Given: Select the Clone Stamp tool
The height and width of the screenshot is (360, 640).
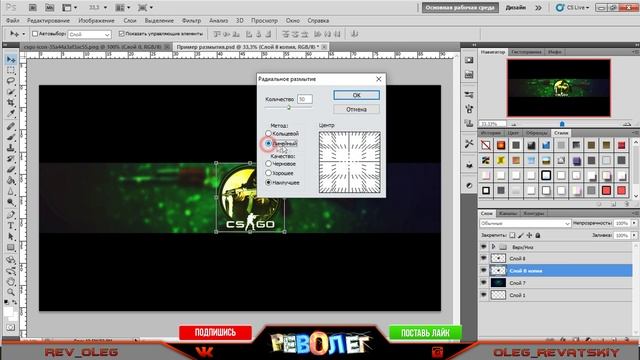Looking at the screenshot, I should 11,148.
